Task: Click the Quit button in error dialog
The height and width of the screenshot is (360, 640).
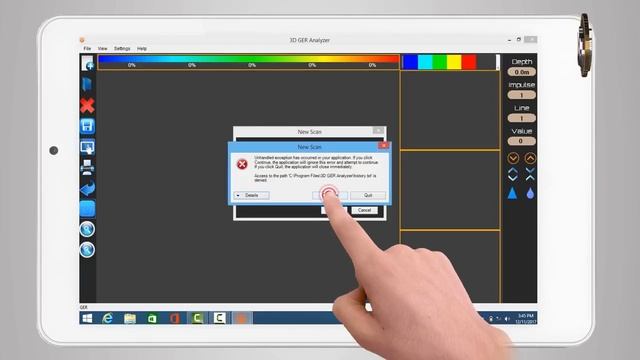Action: tap(368, 196)
